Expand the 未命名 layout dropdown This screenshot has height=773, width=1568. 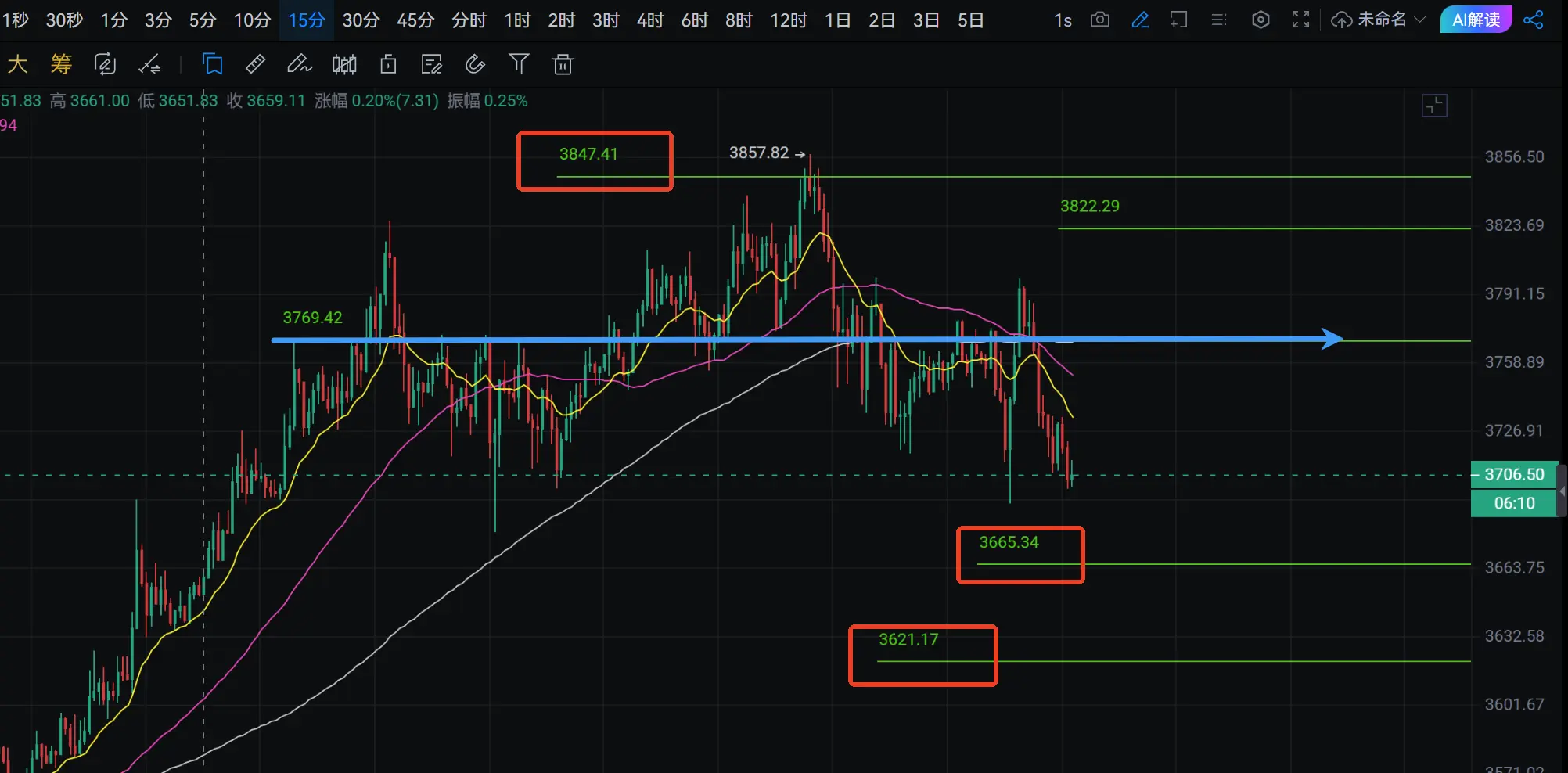pyautogui.click(x=1390, y=20)
